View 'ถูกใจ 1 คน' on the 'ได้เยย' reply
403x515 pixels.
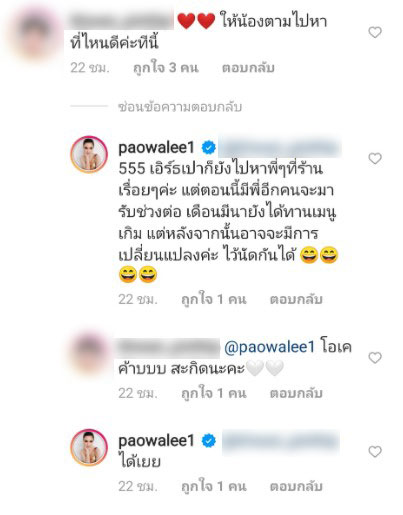pos(214,486)
